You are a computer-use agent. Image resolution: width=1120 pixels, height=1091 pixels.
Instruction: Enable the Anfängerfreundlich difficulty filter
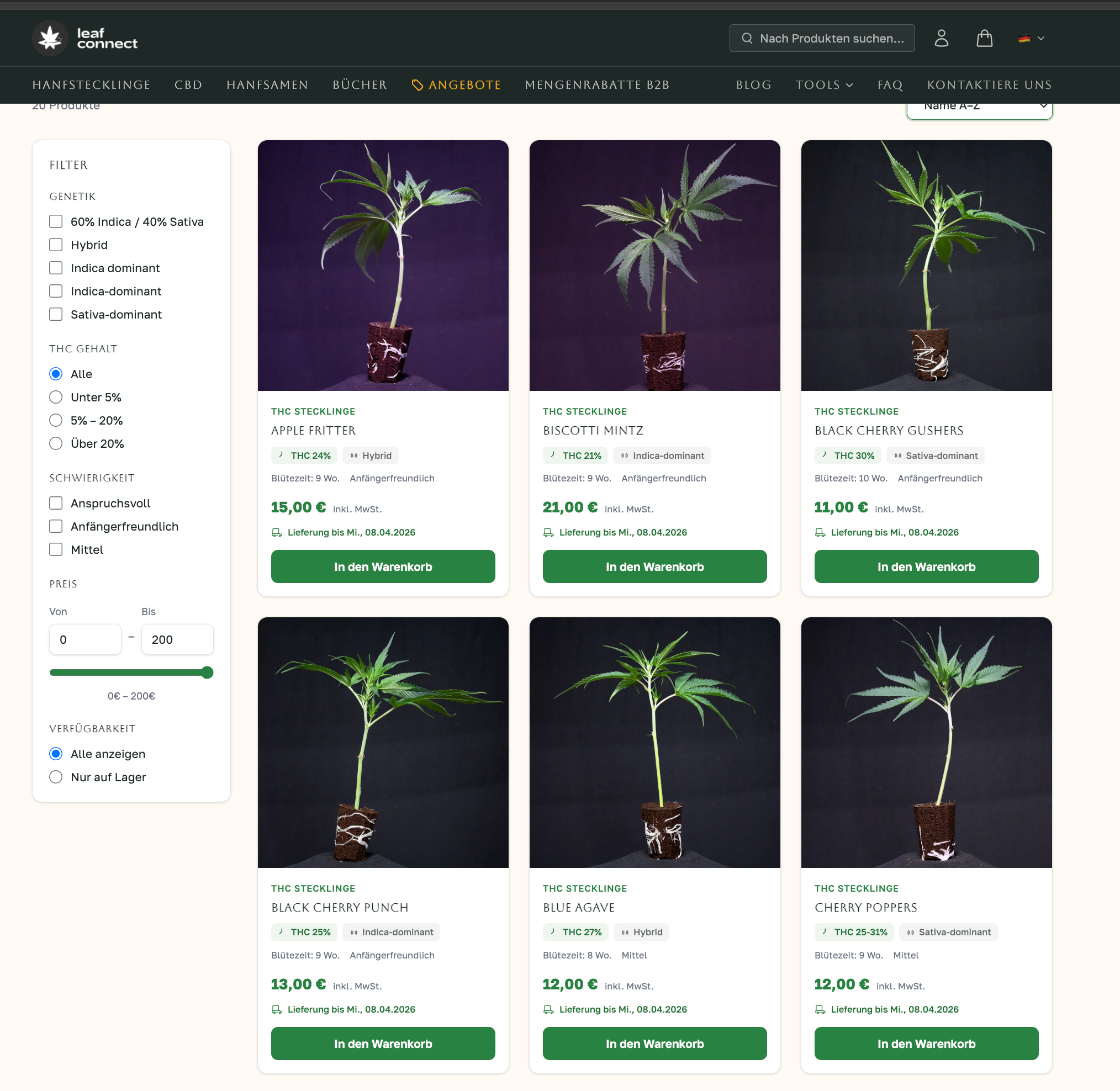tap(56, 526)
